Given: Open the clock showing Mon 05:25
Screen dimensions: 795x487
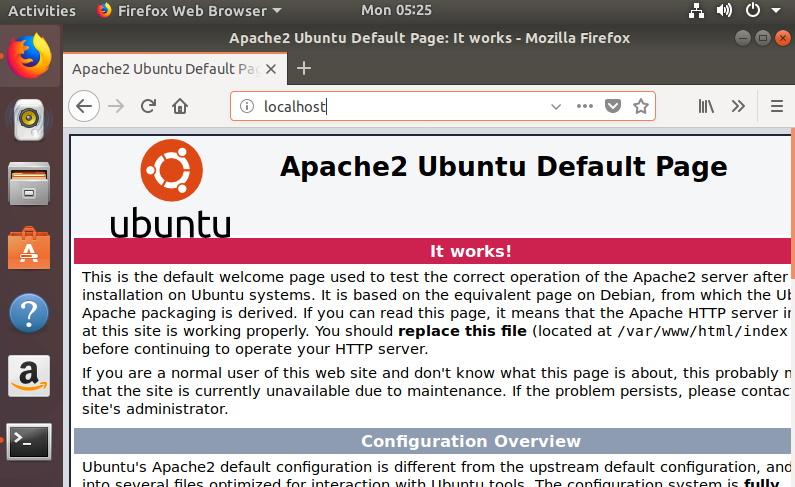Looking at the screenshot, I should click(396, 10).
